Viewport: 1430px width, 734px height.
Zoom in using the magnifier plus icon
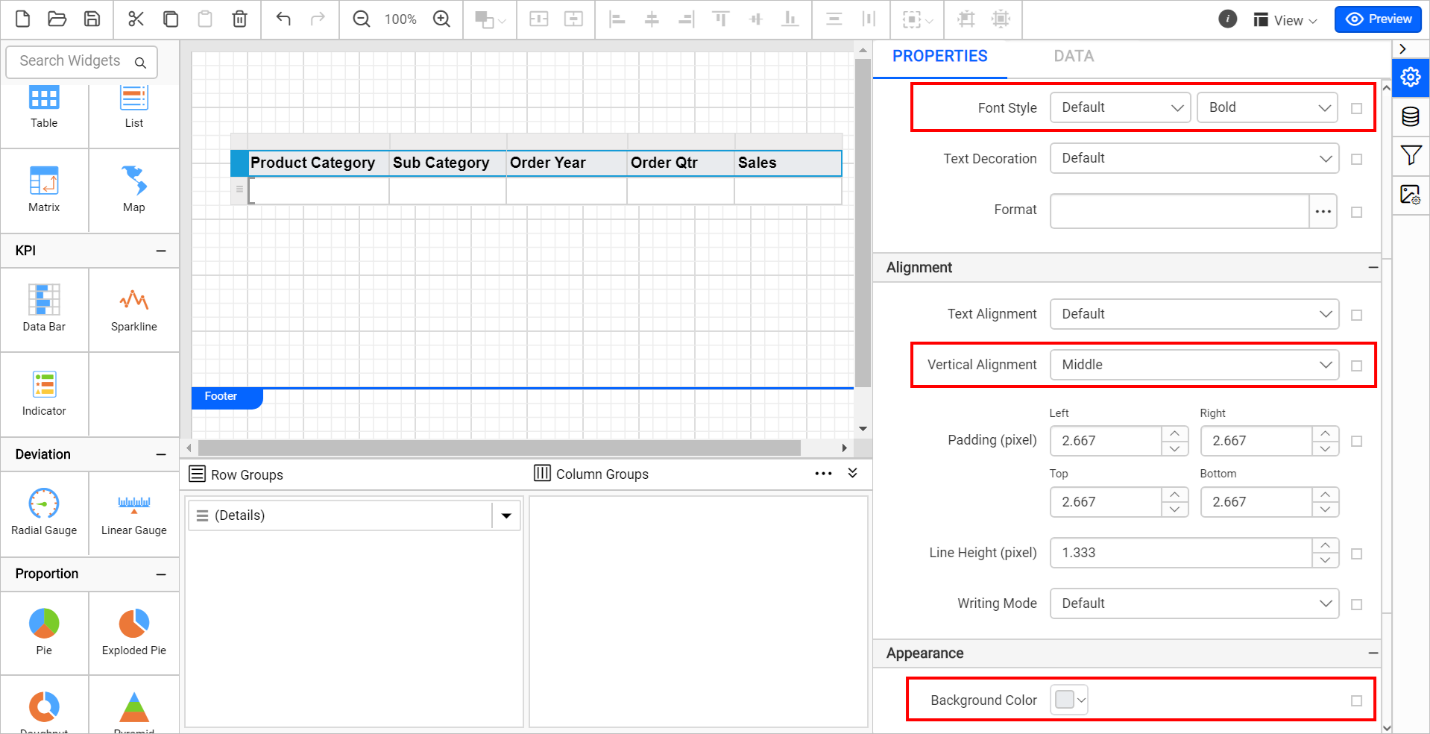pyautogui.click(x=440, y=18)
